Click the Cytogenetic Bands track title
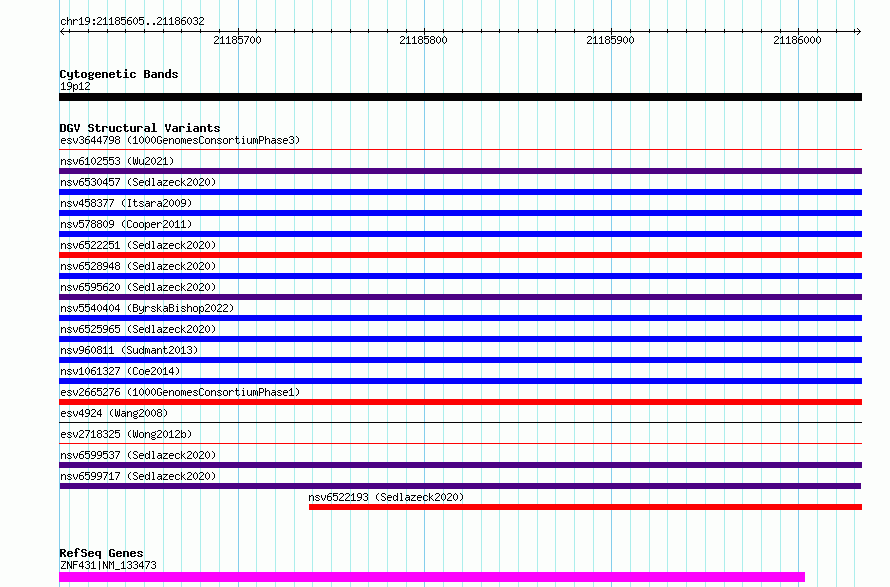The width and height of the screenshot is (890, 587). (119, 74)
